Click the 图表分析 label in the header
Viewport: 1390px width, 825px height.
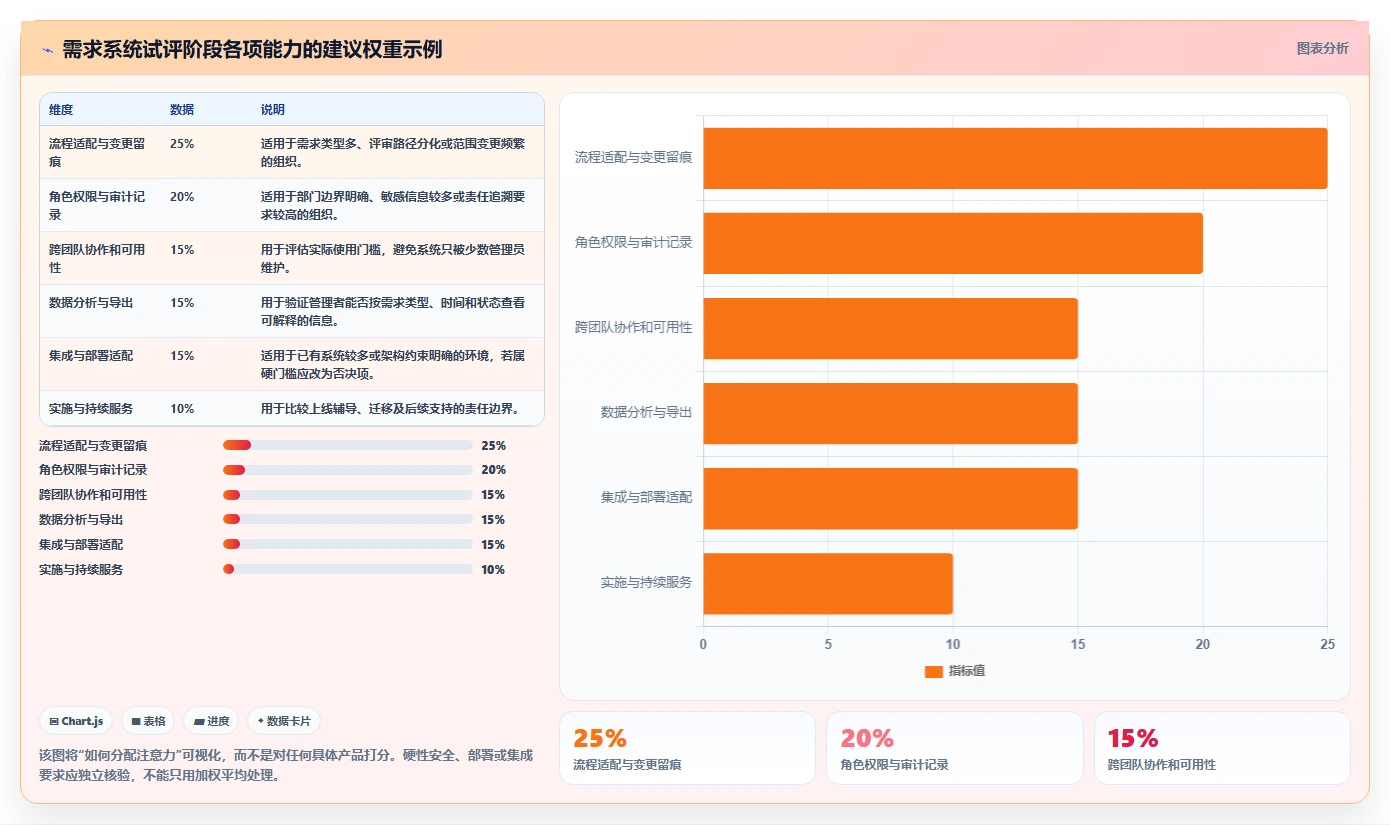pyautogui.click(x=1322, y=48)
